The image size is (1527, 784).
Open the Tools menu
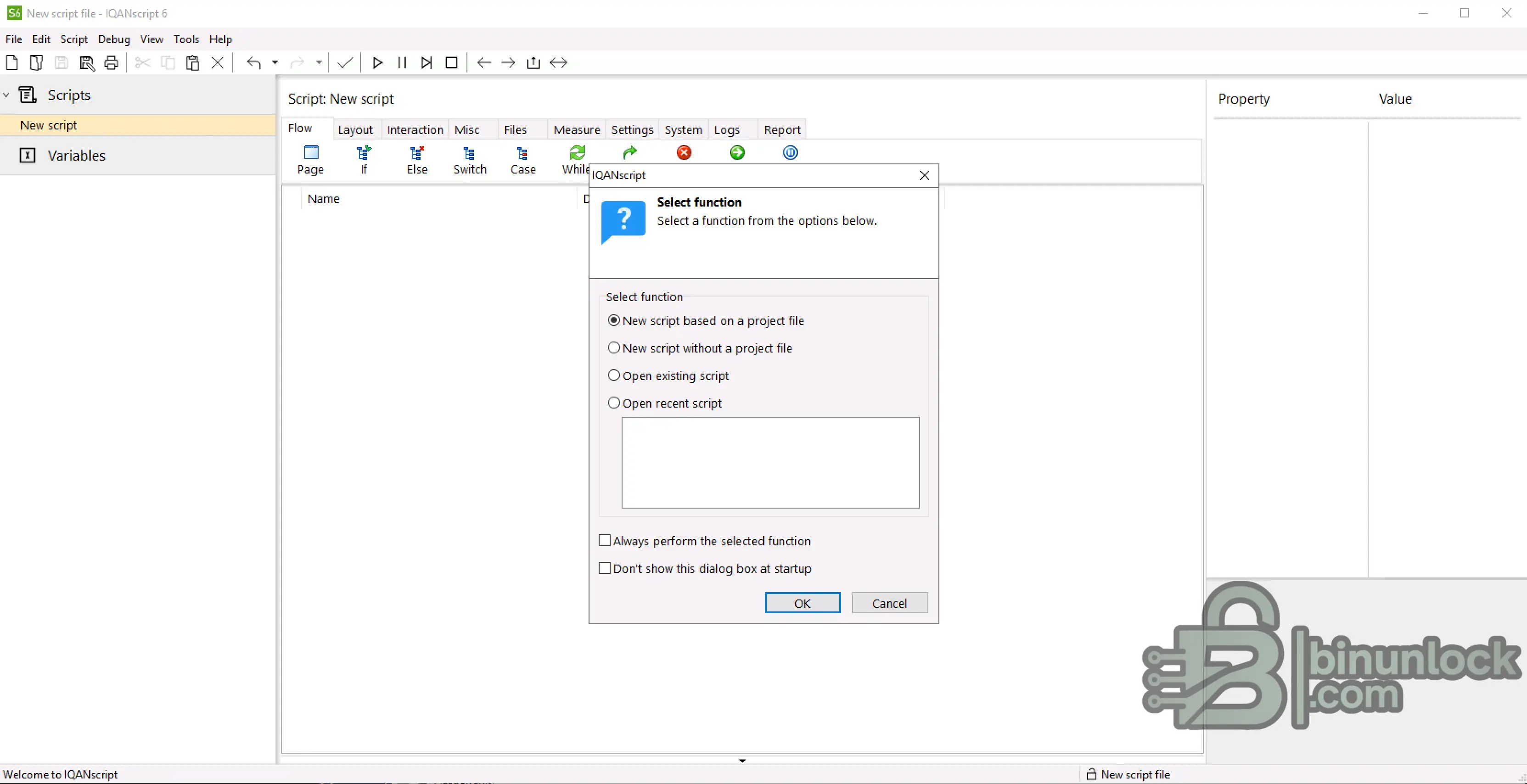pos(186,39)
